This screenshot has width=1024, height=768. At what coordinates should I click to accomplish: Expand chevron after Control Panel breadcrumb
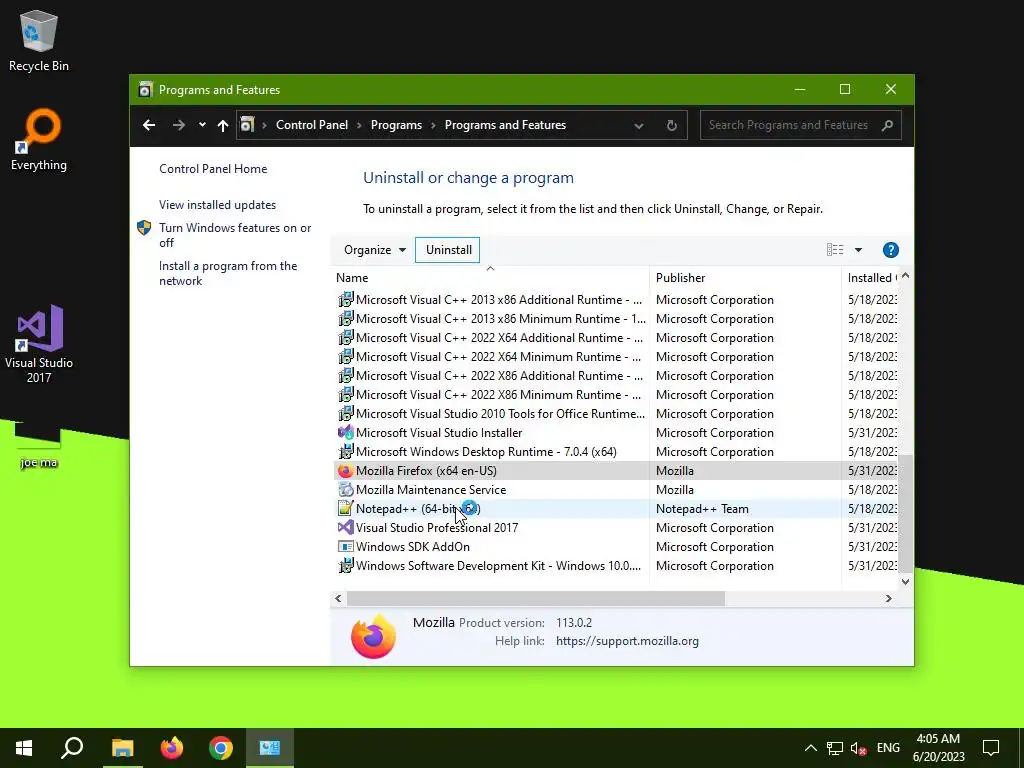coord(359,125)
